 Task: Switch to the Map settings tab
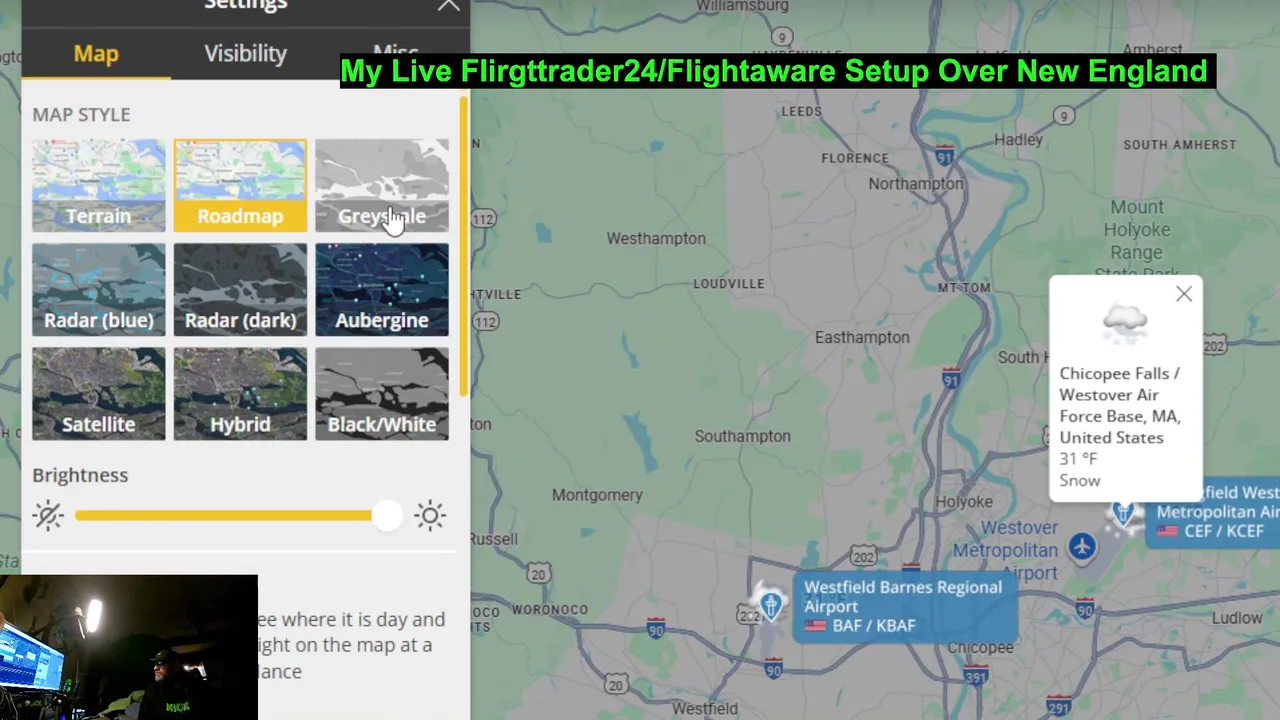(96, 54)
